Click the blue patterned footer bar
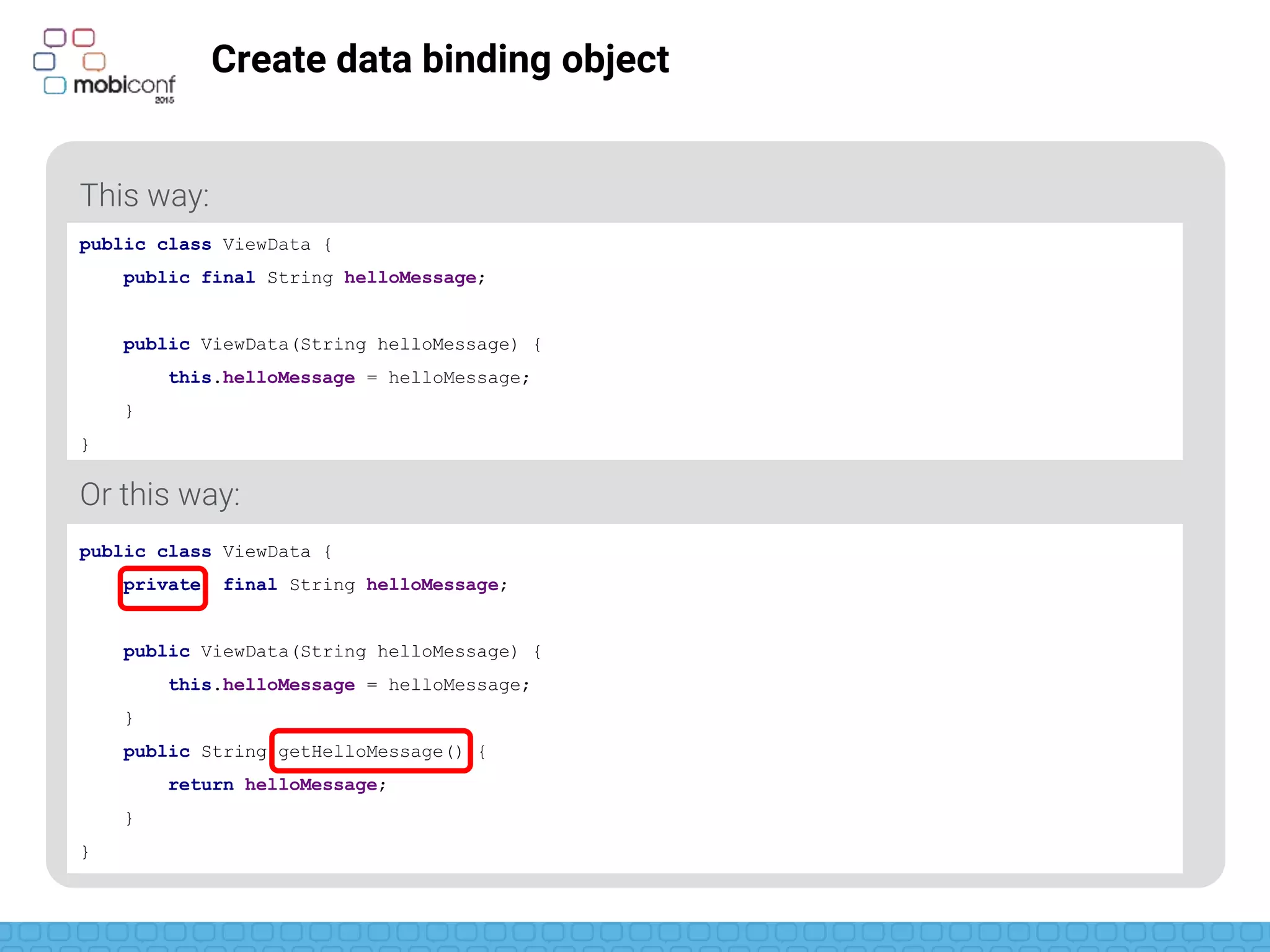Viewport: 1270px width, 952px height. coord(635,936)
